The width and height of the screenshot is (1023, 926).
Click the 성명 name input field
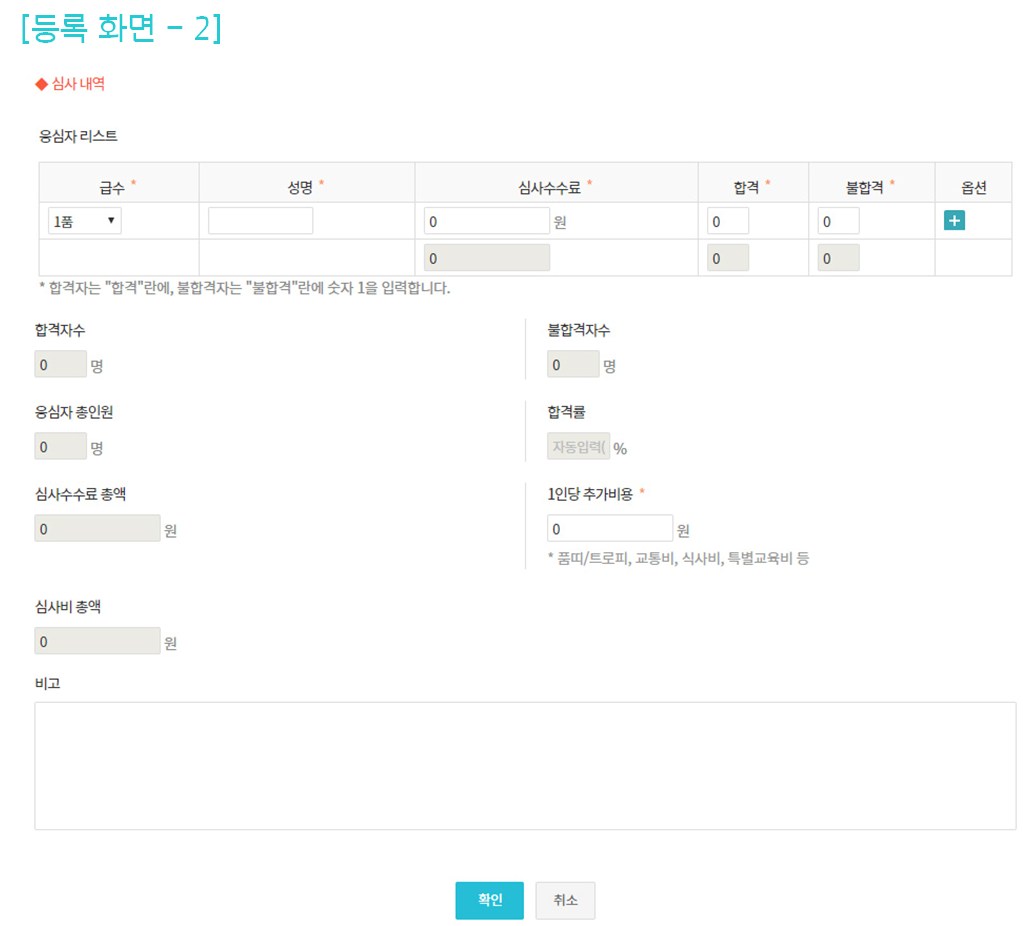tap(260, 221)
